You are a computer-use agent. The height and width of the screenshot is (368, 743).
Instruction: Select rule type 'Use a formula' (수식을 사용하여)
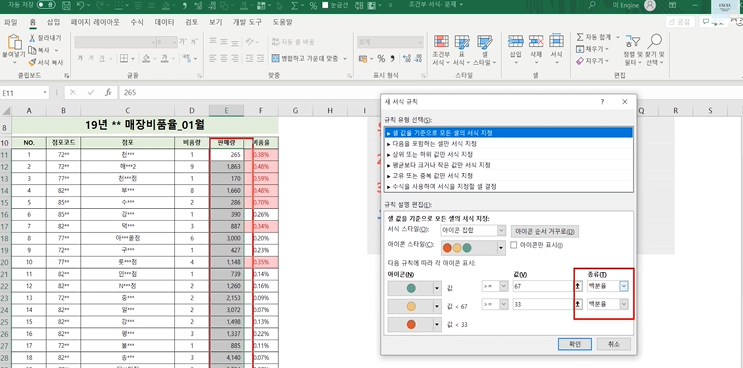click(x=508, y=187)
